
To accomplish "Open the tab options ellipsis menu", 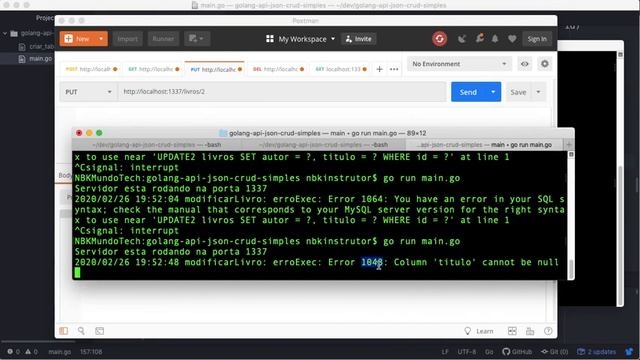I will [x=394, y=69].
